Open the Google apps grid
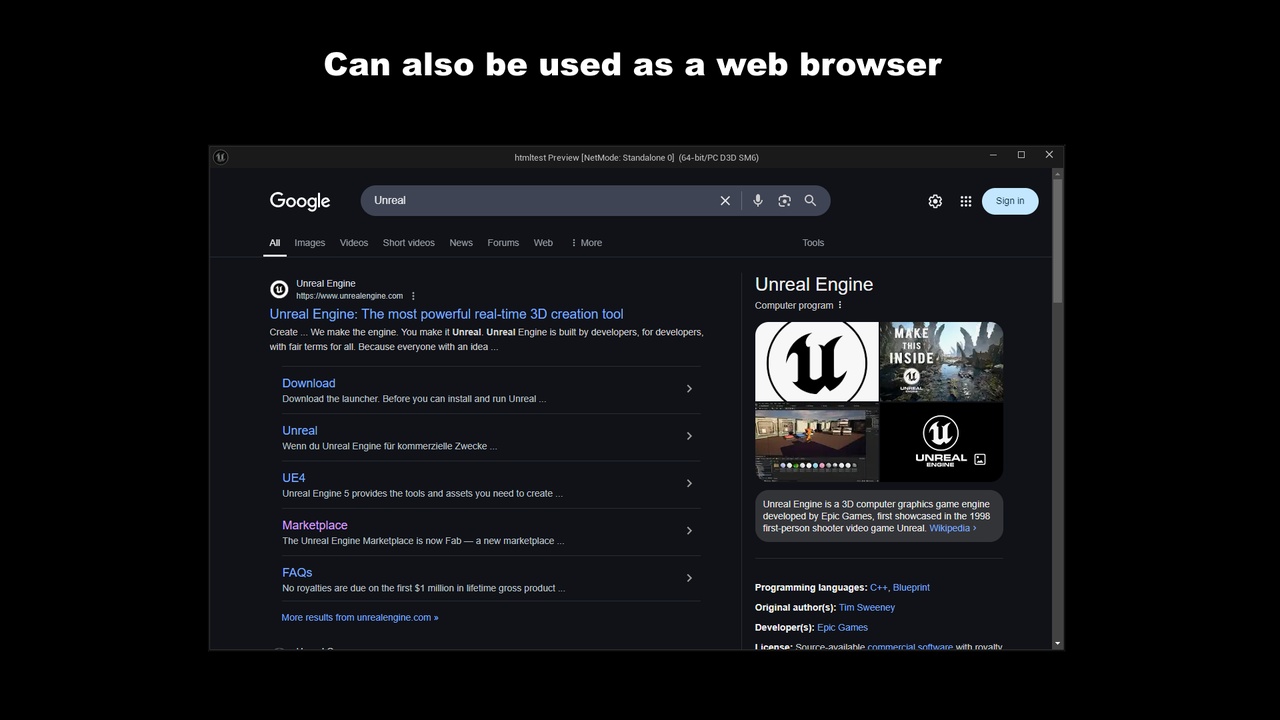This screenshot has height=720, width=1280. pos(965,200)
